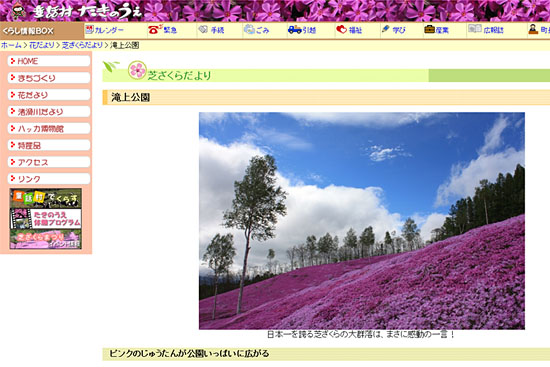
Task: Click the pink flower icon beside 芝ざくらだより
Action: point(137,69)
